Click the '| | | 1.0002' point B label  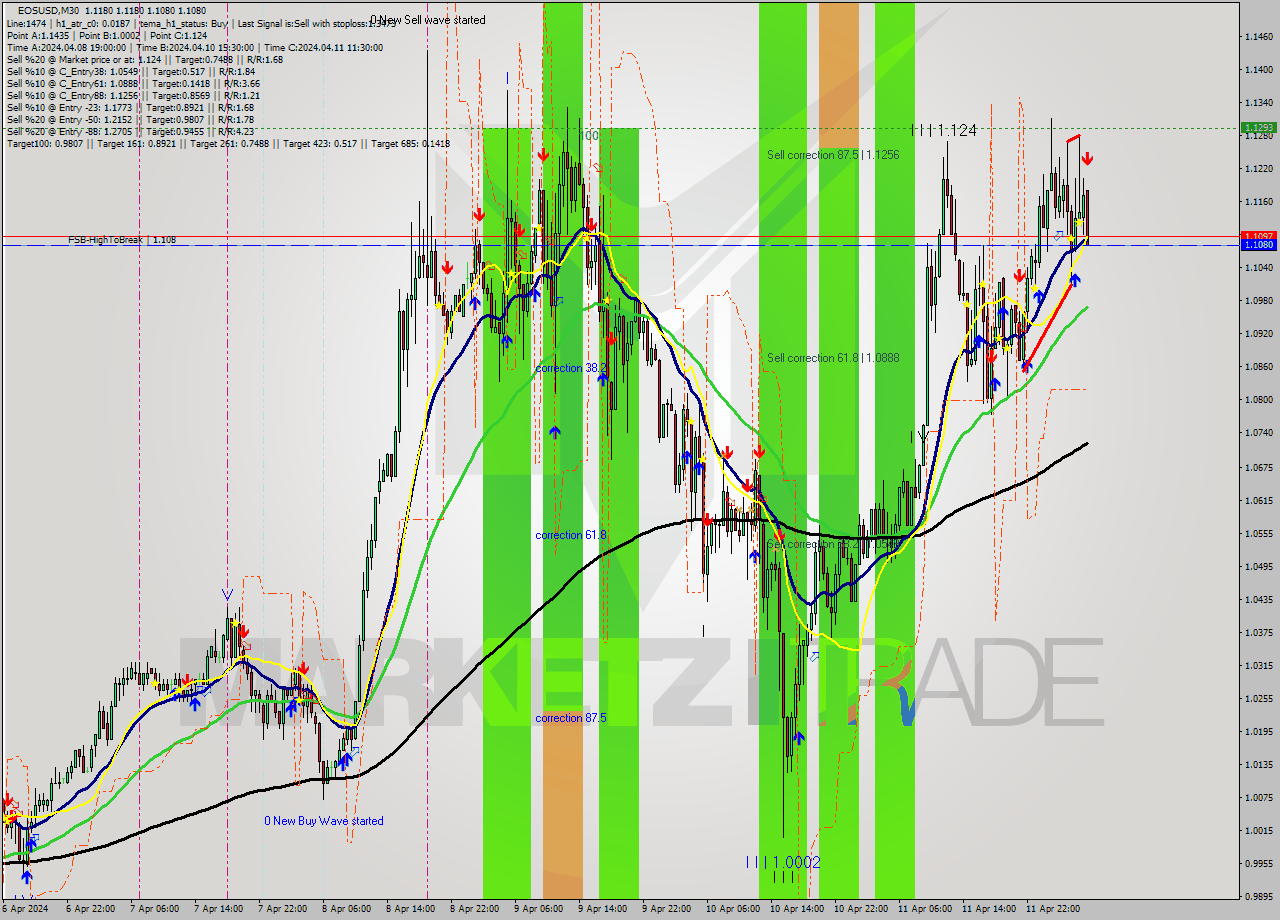[x=783, y=862]
